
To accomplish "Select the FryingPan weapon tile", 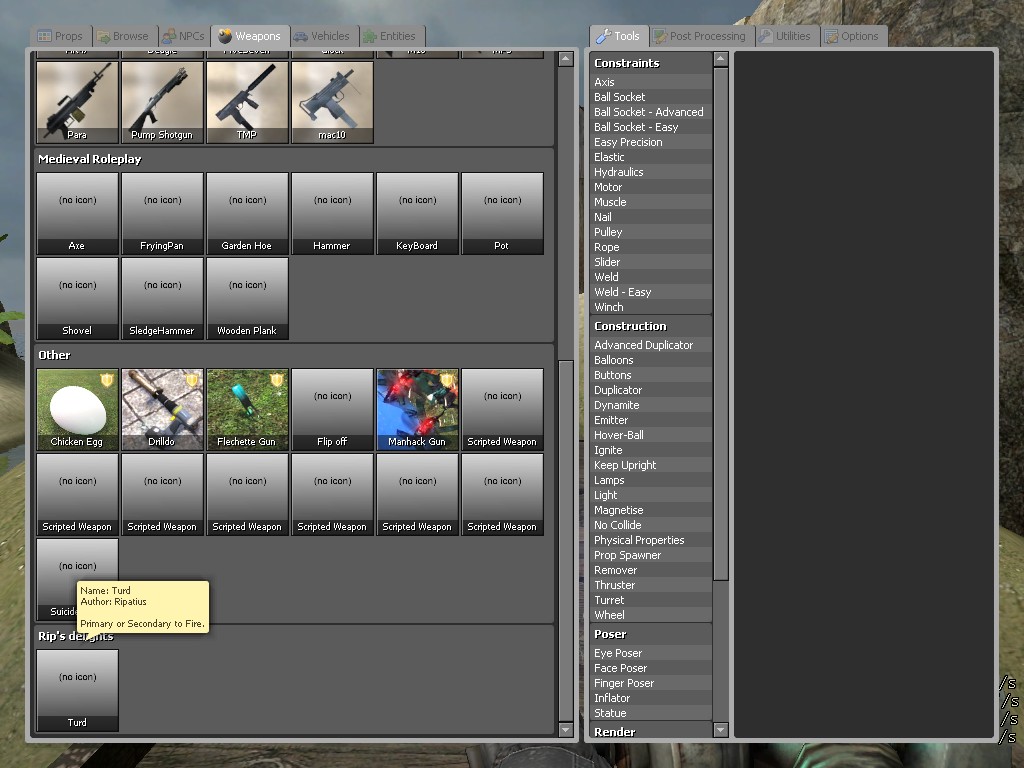I will pyautogui.click(x=162, y=213).
